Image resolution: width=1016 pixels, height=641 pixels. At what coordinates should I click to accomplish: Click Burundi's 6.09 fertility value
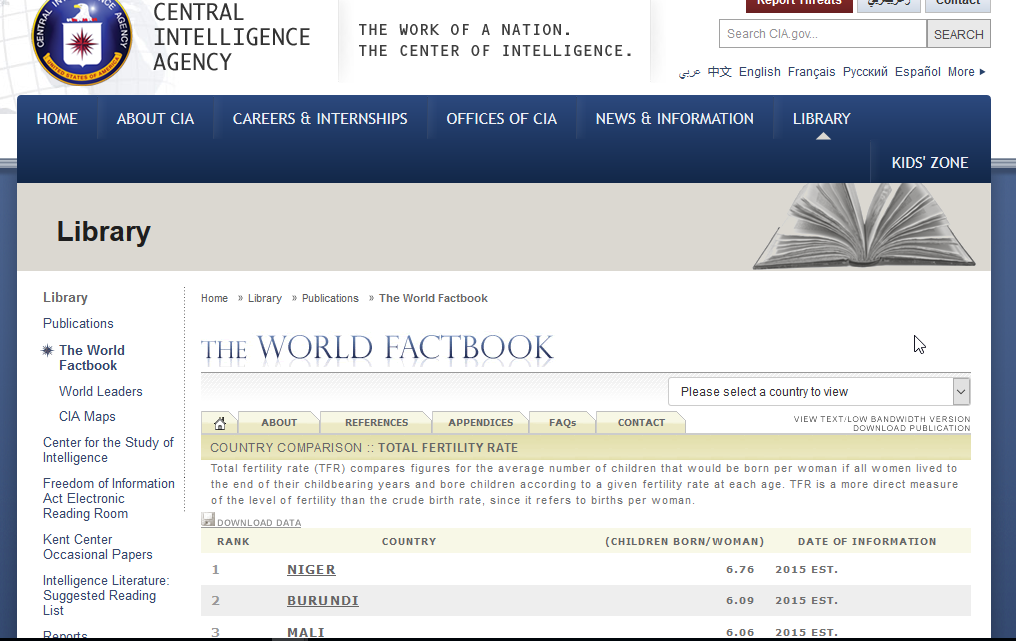tap(740, 601)
